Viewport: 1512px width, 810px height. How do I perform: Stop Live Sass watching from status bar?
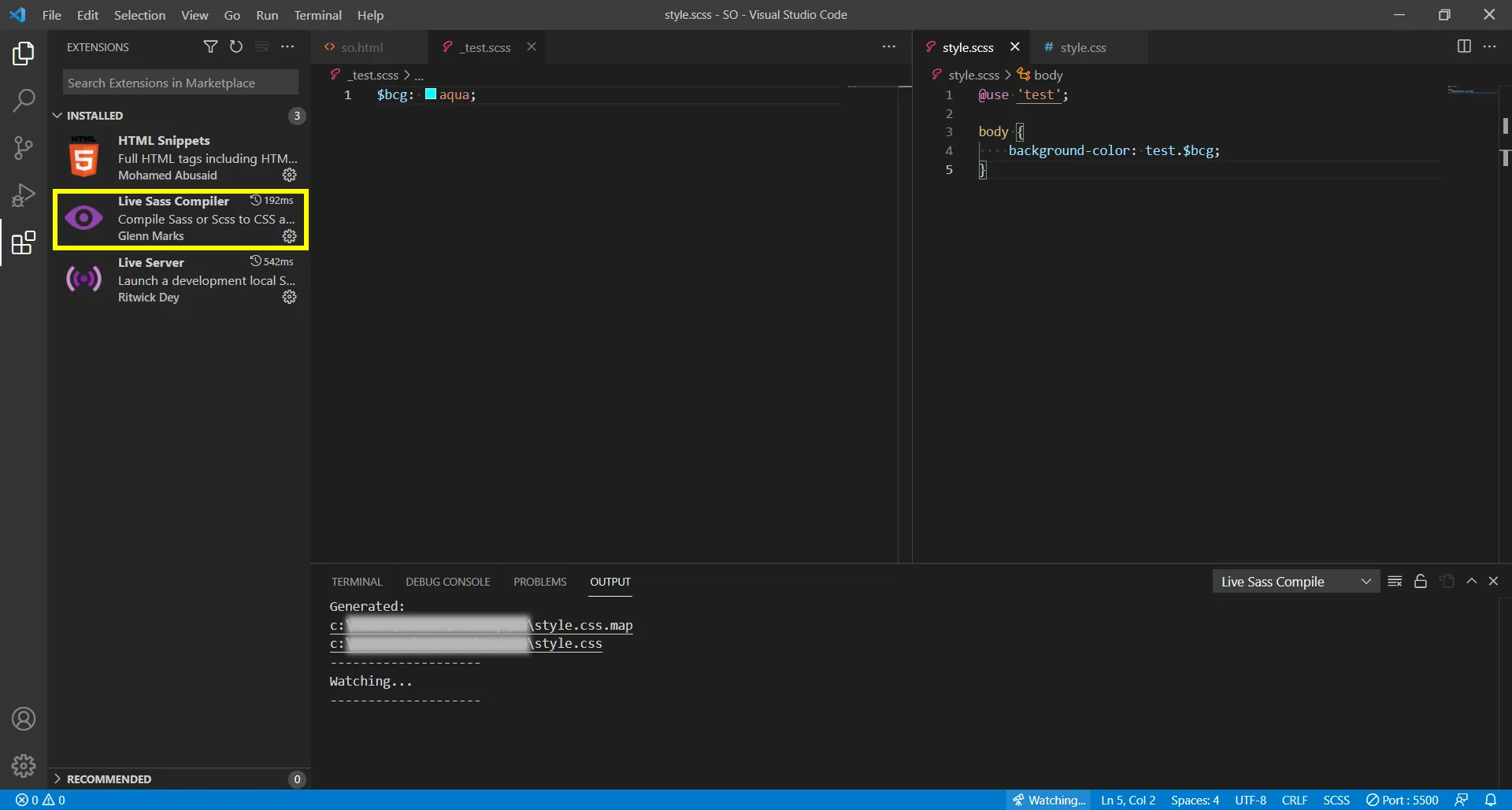tap(1049, 800)
